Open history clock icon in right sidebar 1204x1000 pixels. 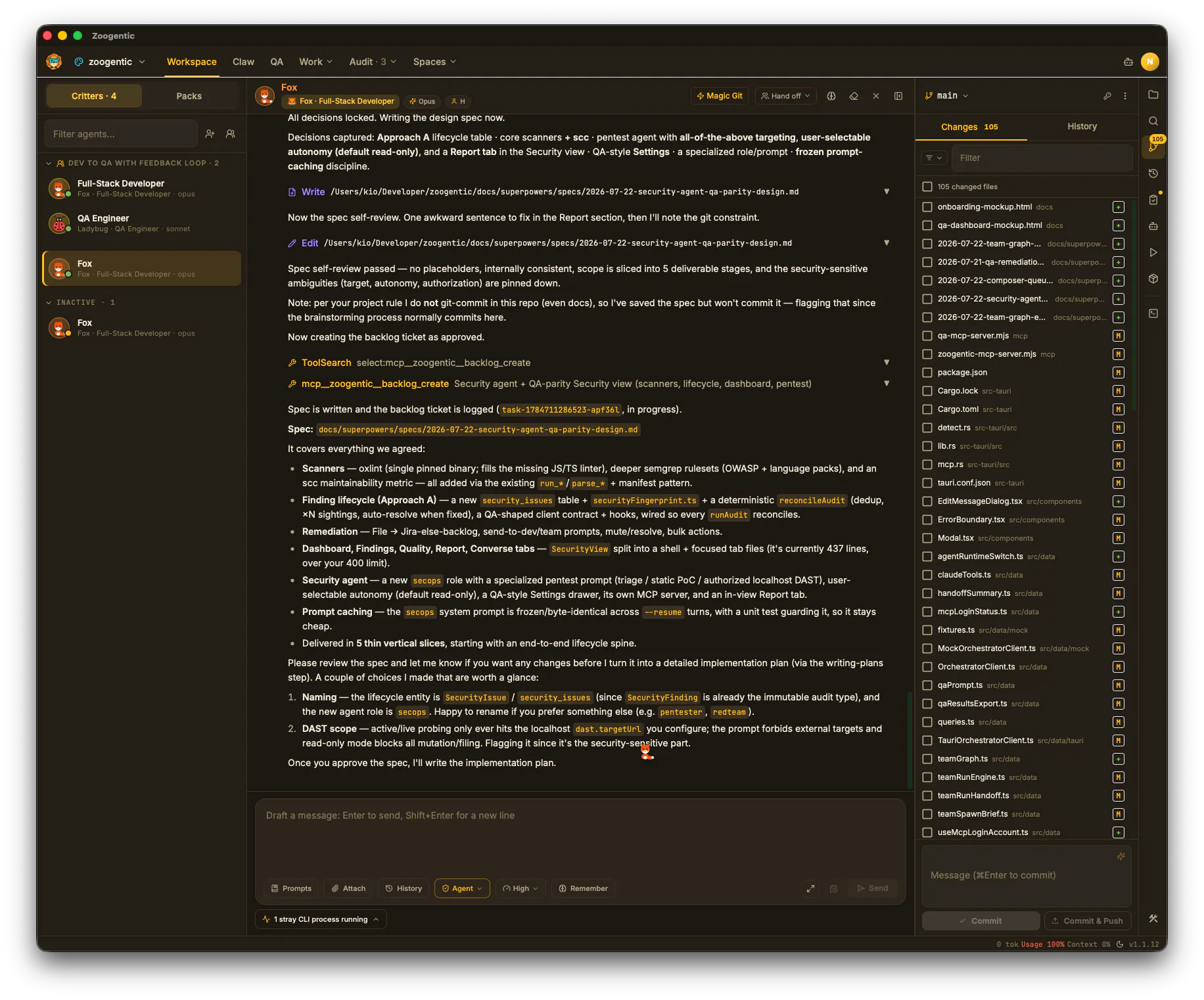(1153, 173)
